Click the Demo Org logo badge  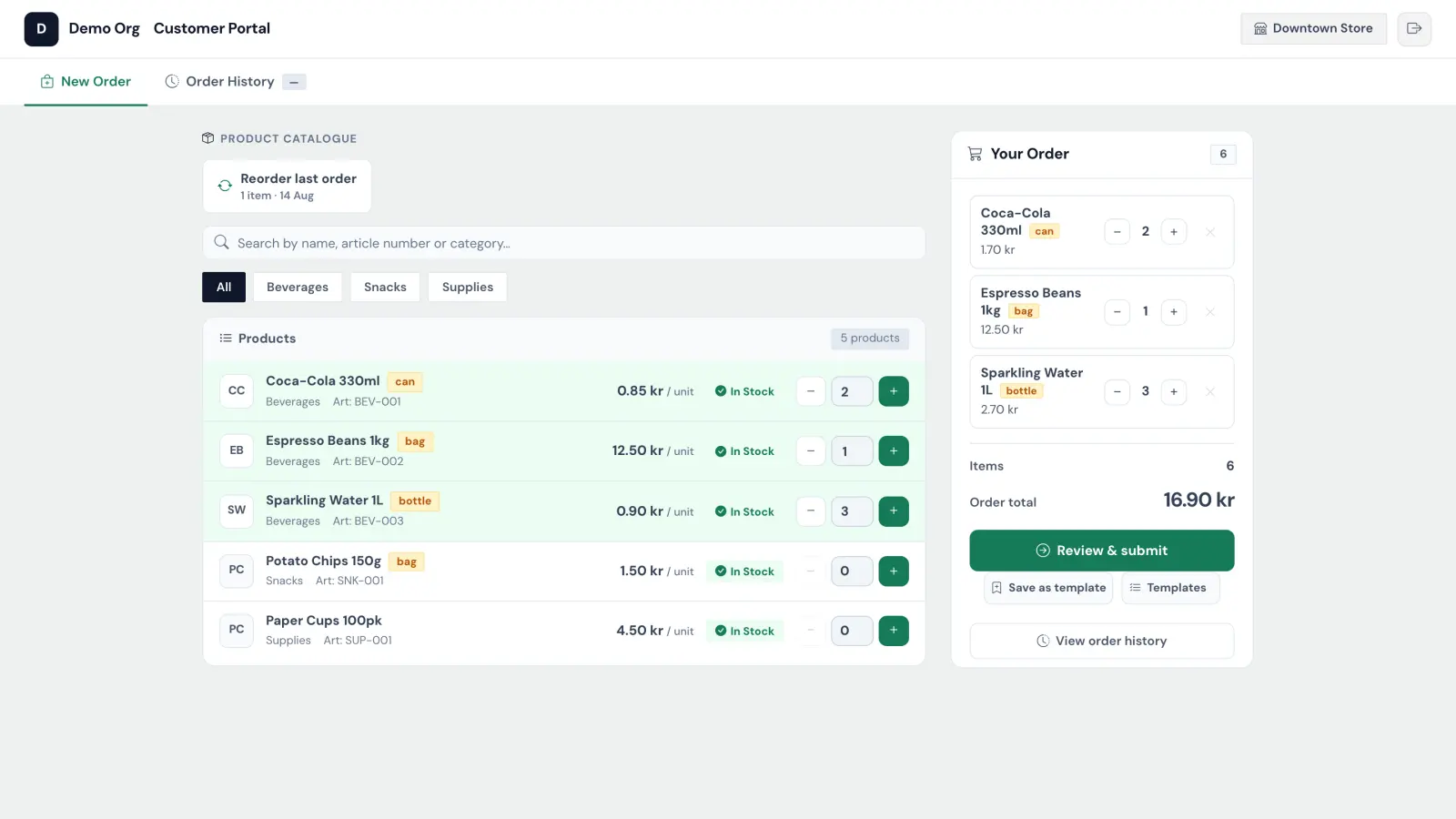coord(41,29)
